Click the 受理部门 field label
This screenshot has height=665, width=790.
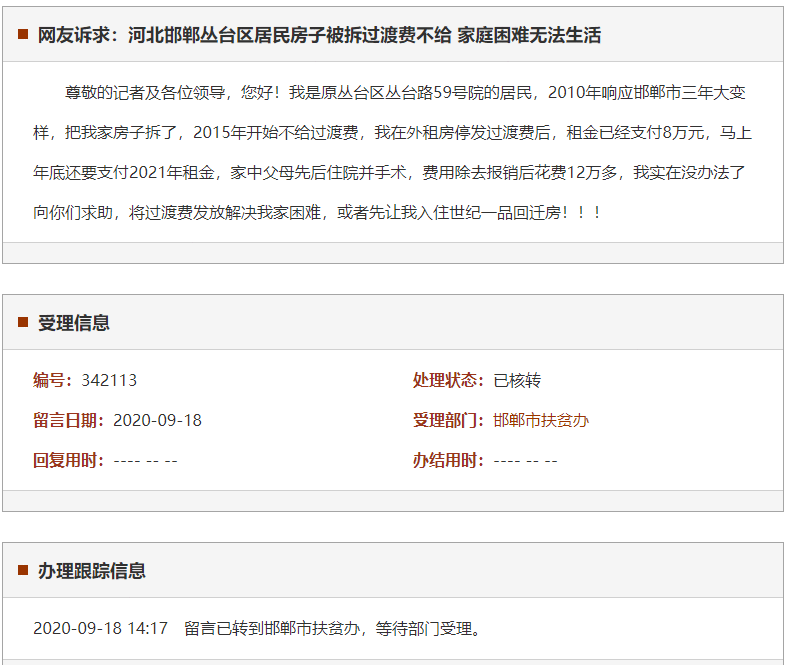coord(449,420)
